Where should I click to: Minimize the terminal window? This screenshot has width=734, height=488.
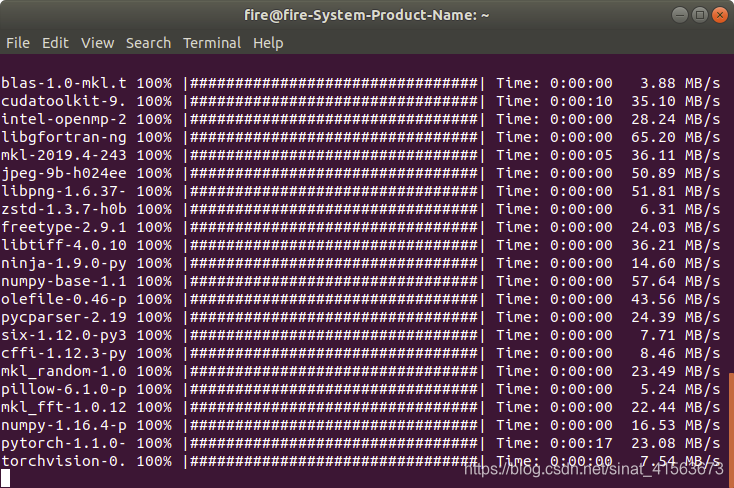click(x=680, y=15)
